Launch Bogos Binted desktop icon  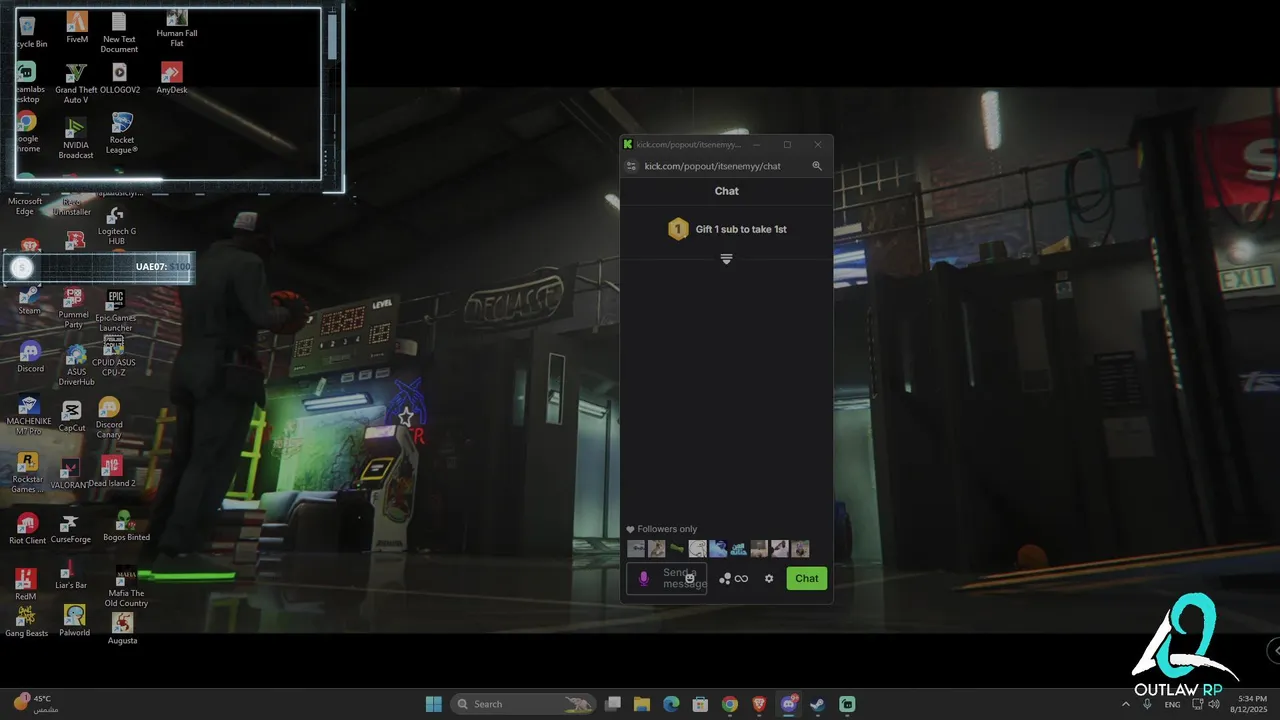[x=126, y=526]
